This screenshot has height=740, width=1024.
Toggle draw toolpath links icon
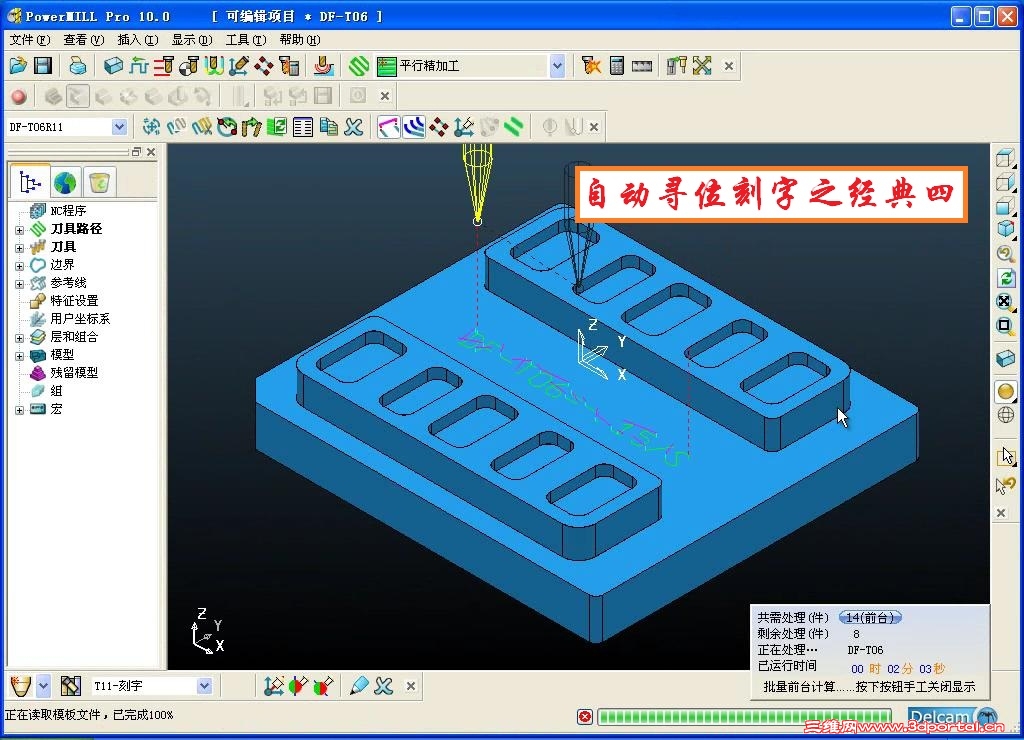[x=389, y=127]
